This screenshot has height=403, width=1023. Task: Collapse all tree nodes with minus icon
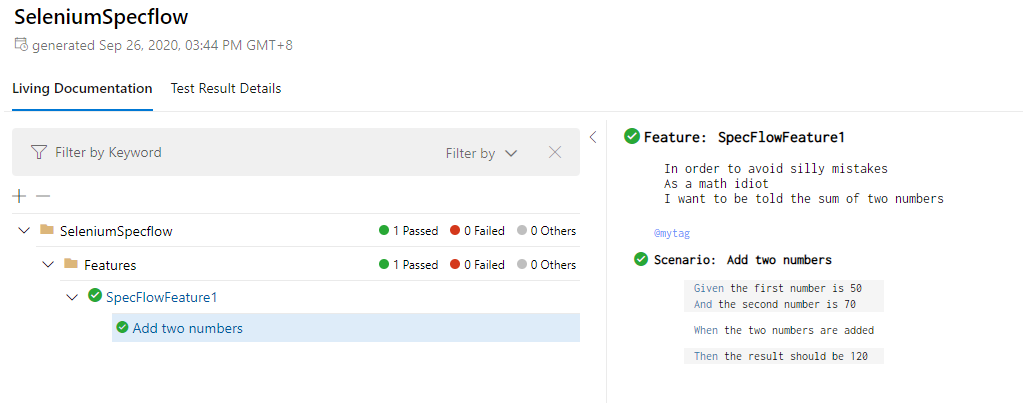pyautogui.click(x=42, y=196)
